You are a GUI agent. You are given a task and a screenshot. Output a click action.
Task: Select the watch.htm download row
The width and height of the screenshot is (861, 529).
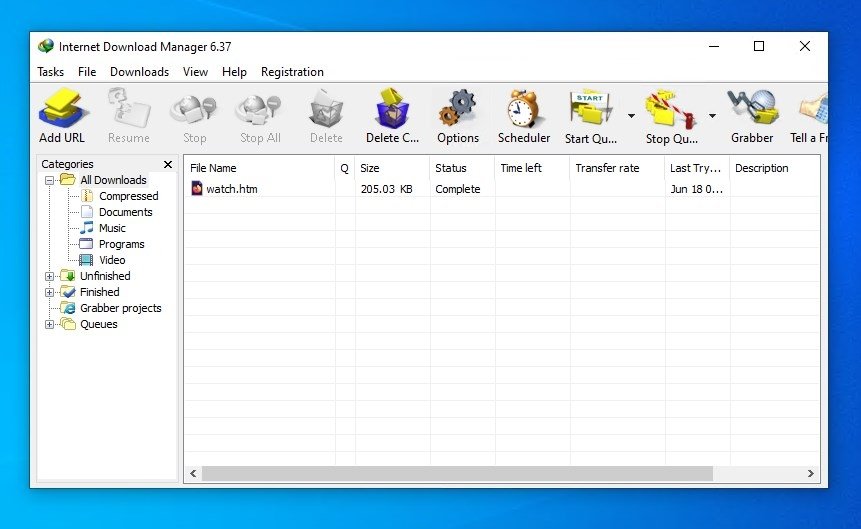pyautogui.click(x=502, y=189)
